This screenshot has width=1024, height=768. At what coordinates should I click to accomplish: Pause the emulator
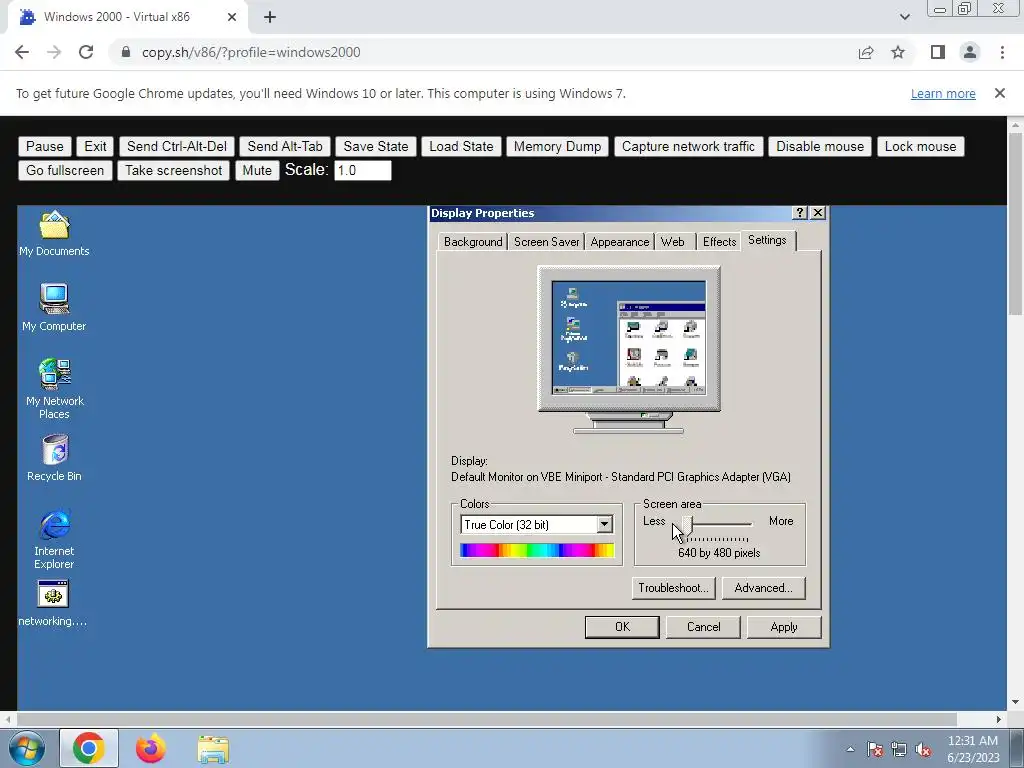pyautogui.click(x=44, y=146)
